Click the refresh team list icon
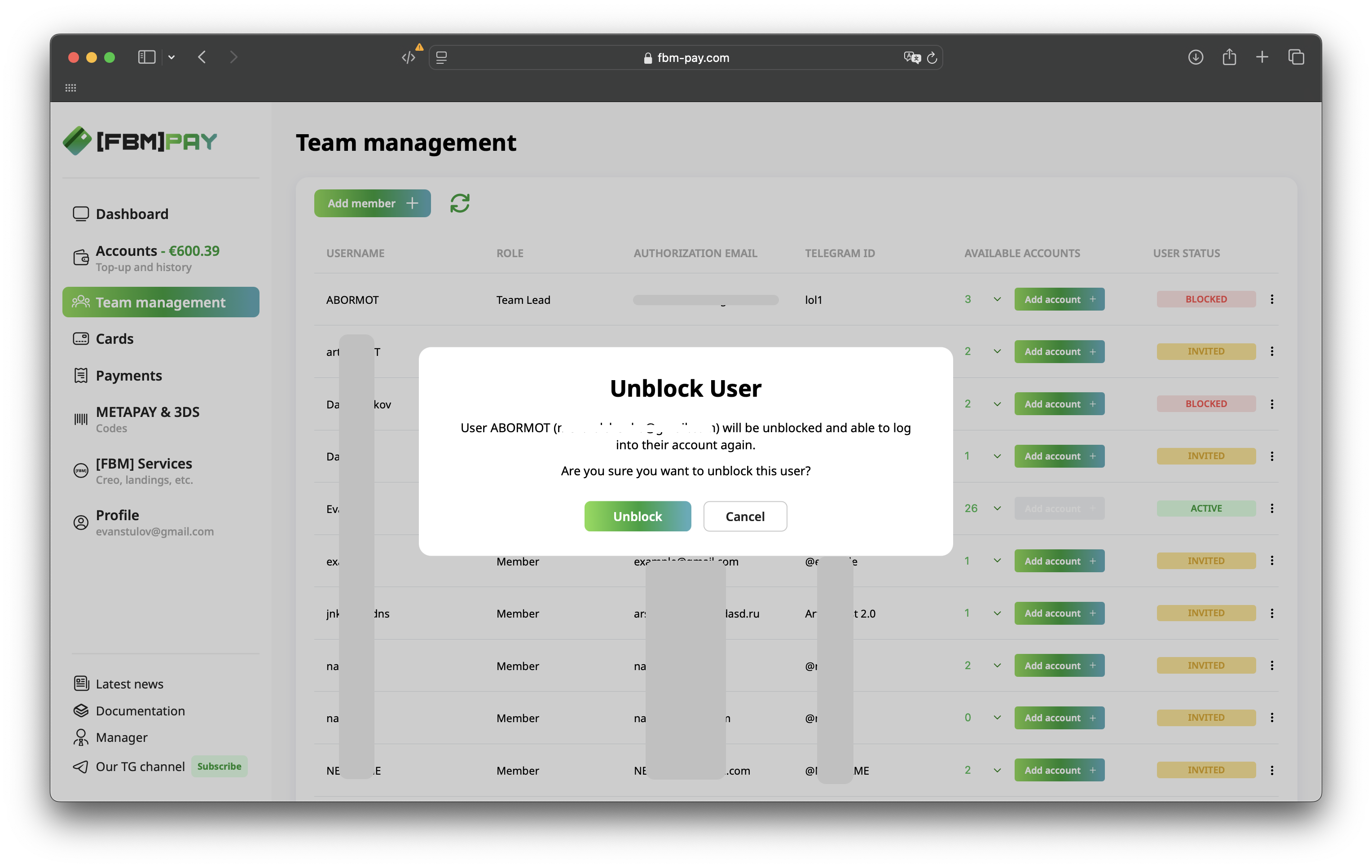This screenshot has width=1372, height=868. [x=459, y=203]
